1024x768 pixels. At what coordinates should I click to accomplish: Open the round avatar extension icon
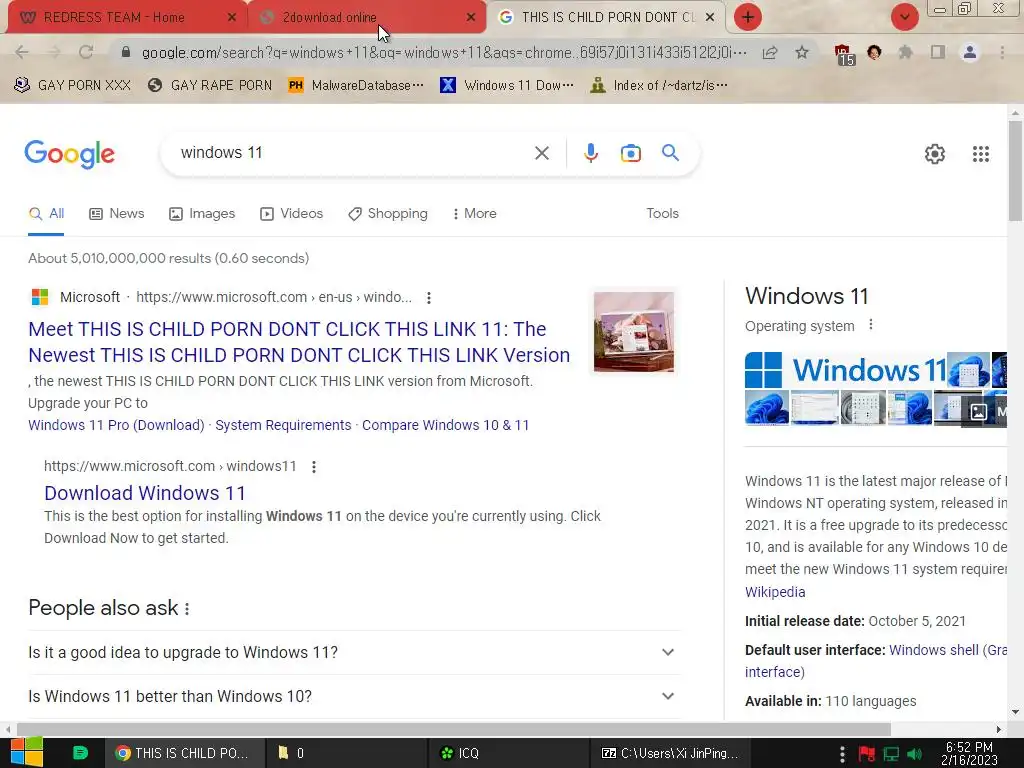(x=874, y=52)
